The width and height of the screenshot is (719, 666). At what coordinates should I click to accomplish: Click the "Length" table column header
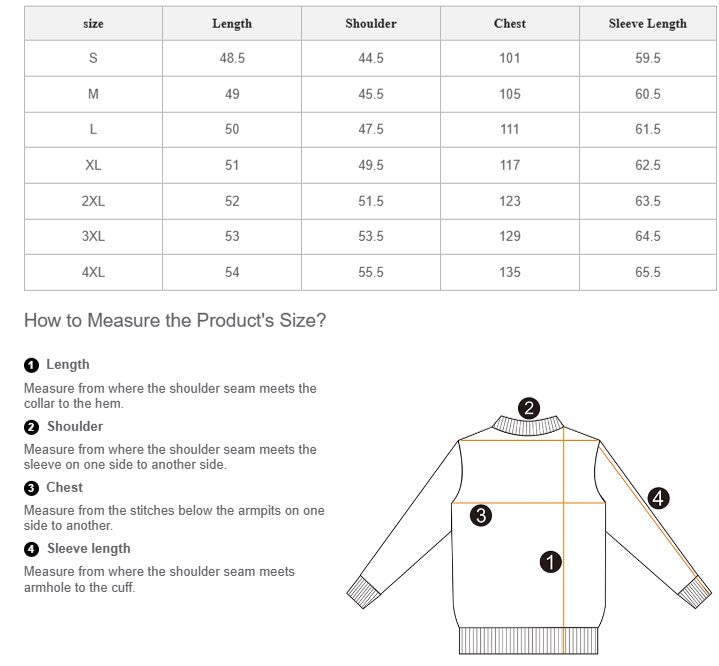coord(232,23)
